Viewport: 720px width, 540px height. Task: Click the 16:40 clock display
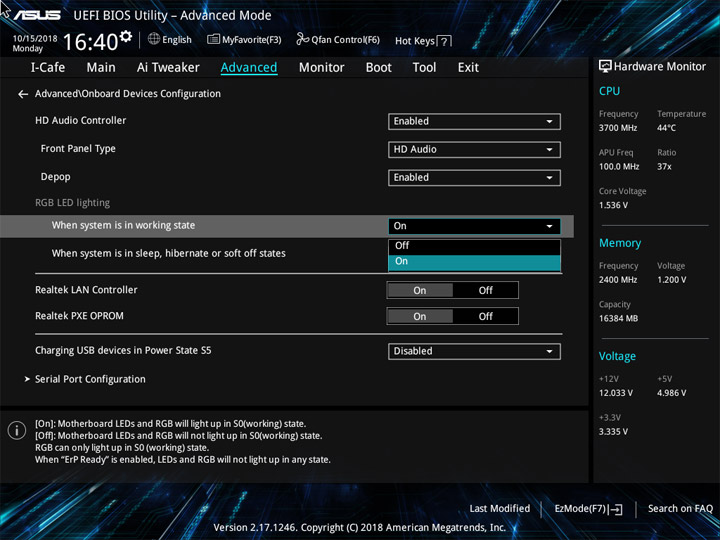click(x=90, y=42)
